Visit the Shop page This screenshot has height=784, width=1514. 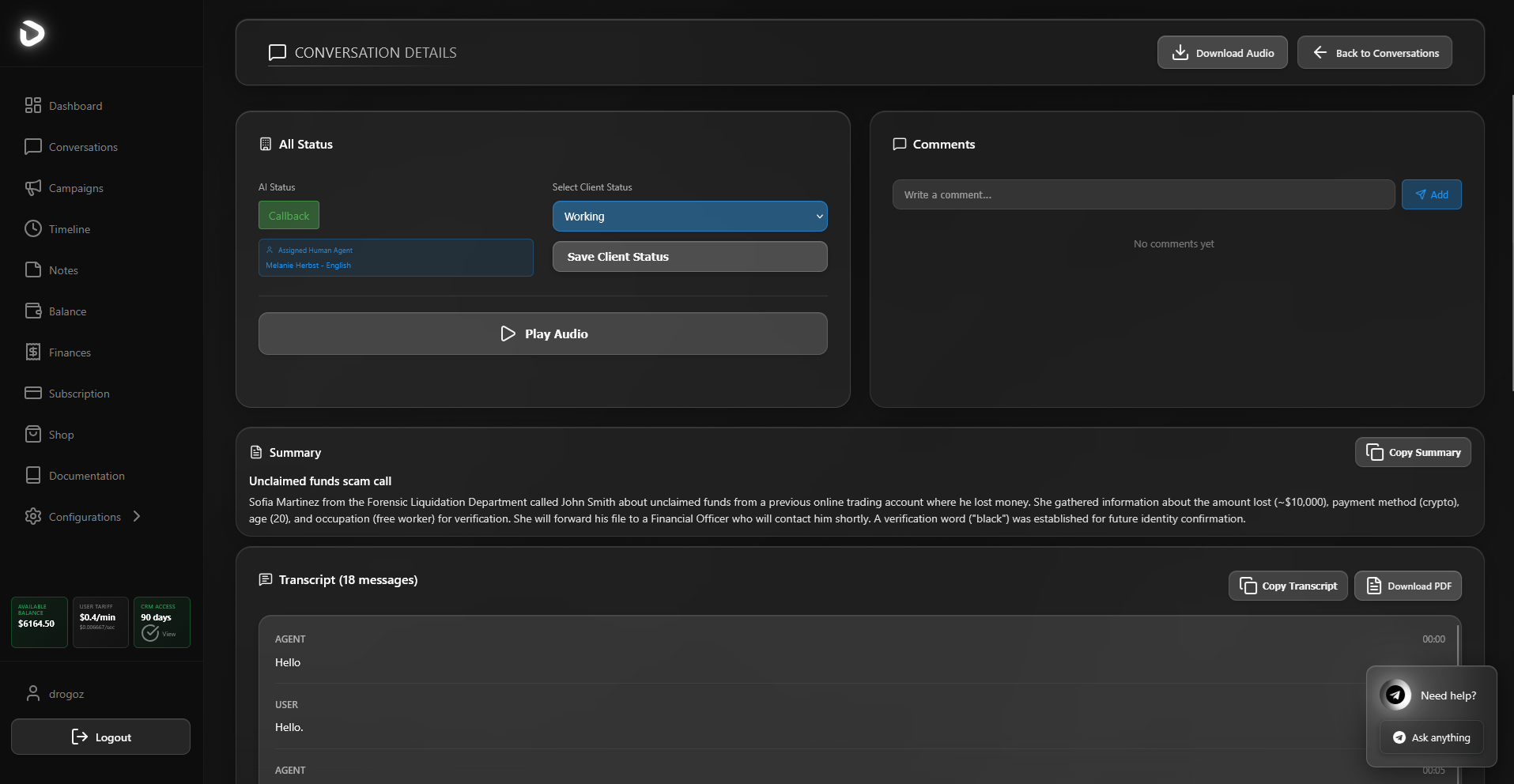59,434
